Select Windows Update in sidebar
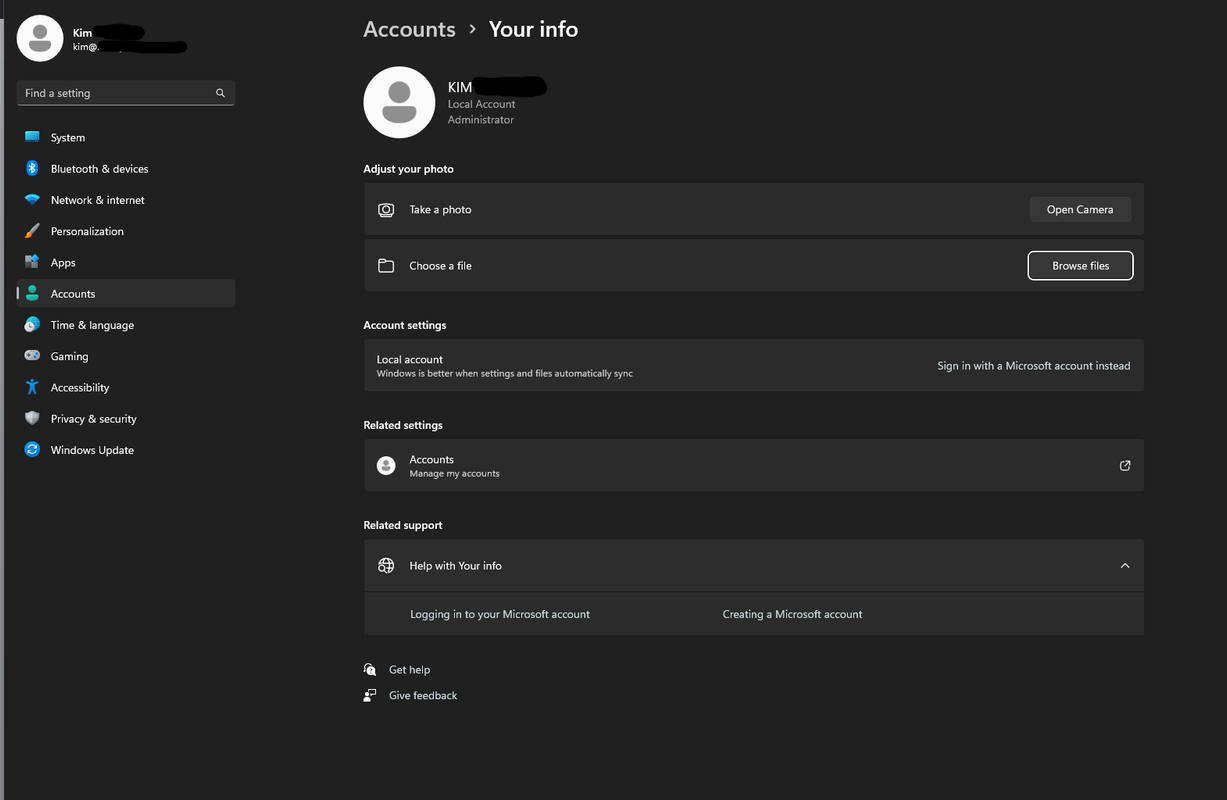 126,449
